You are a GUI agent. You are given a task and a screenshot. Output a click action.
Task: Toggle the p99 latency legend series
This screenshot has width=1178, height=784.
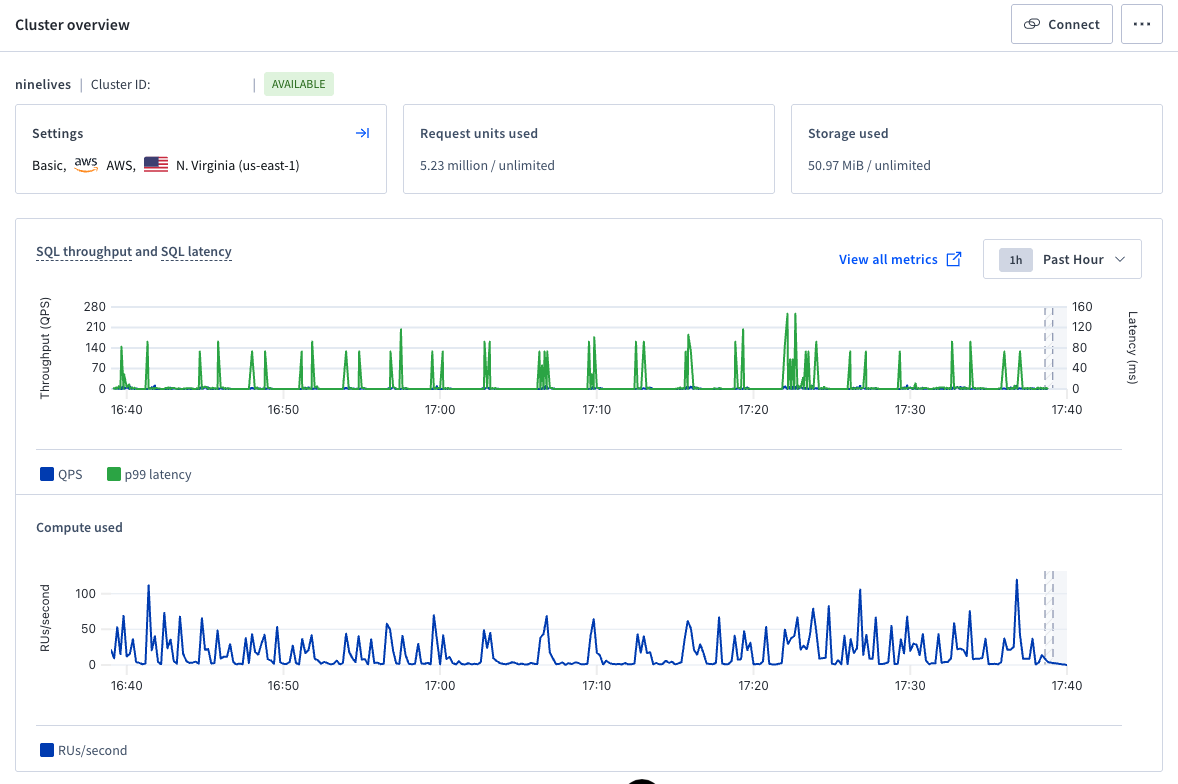point(149,474)
